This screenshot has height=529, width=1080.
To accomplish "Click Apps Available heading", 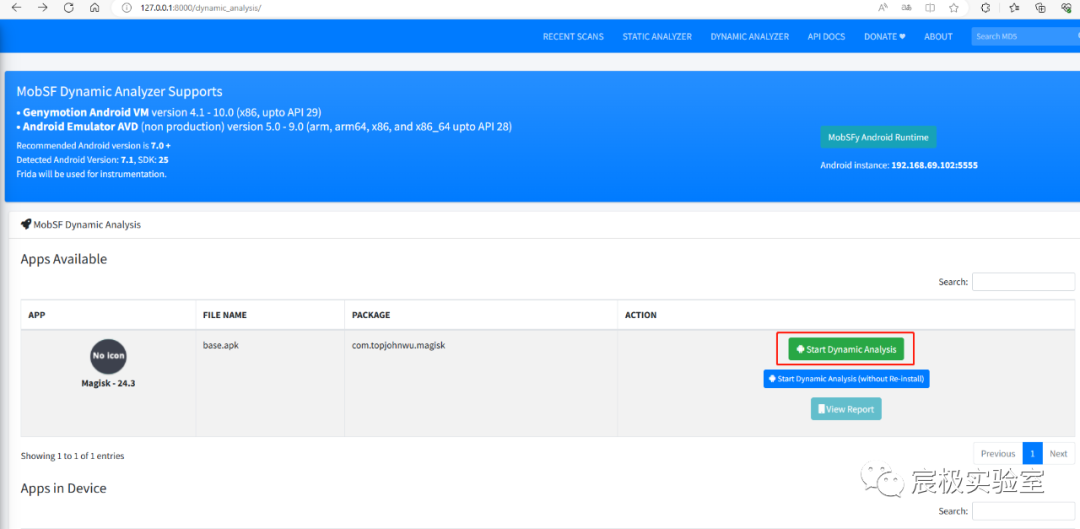I will pos(63,259).
